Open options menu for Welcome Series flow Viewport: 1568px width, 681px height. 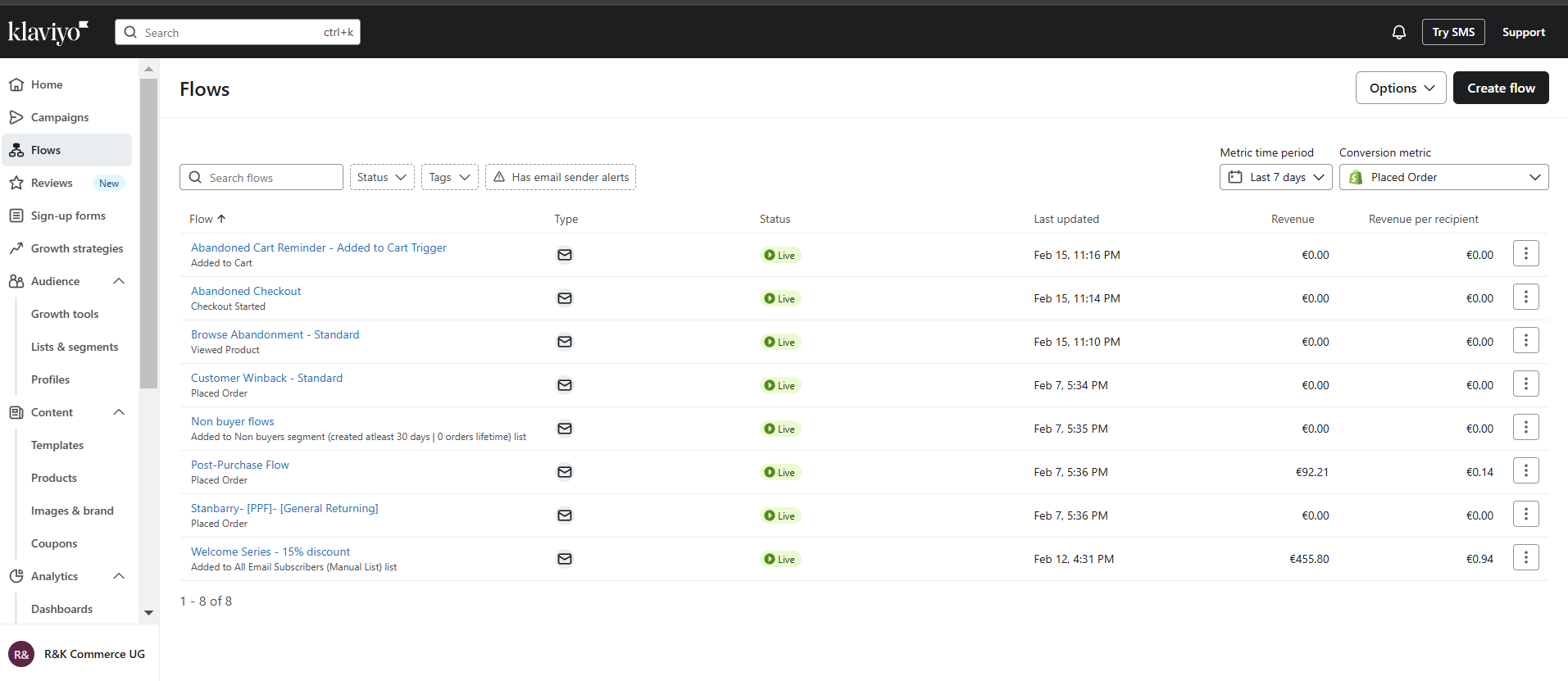(x=1526, y=558)
